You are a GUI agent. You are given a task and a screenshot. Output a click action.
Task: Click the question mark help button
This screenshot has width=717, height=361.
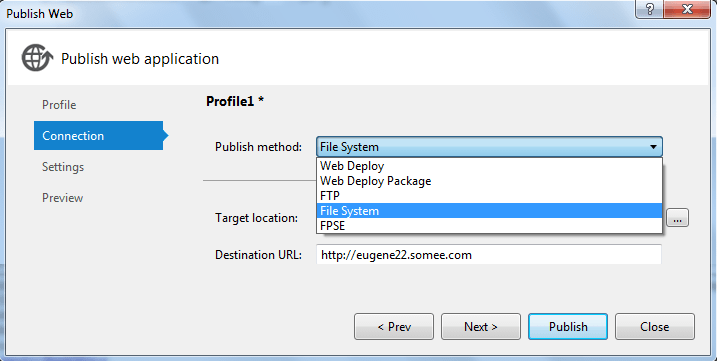pos(649,9)
